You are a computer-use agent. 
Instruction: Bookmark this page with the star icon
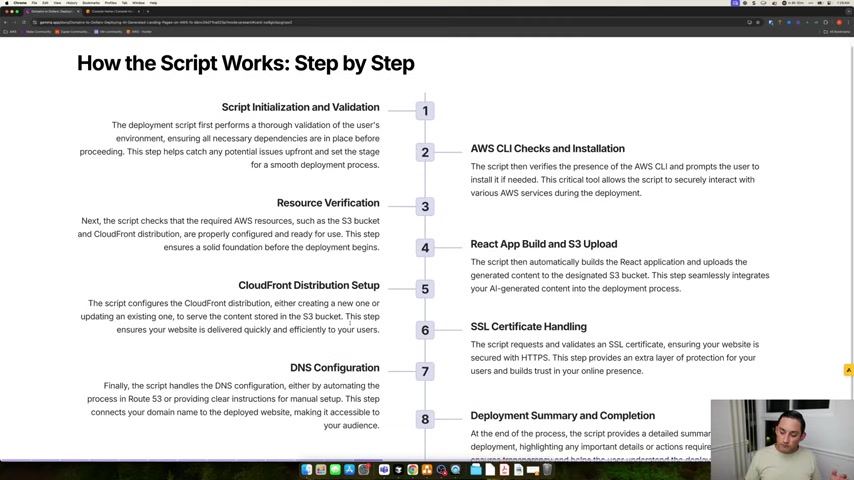758,22
